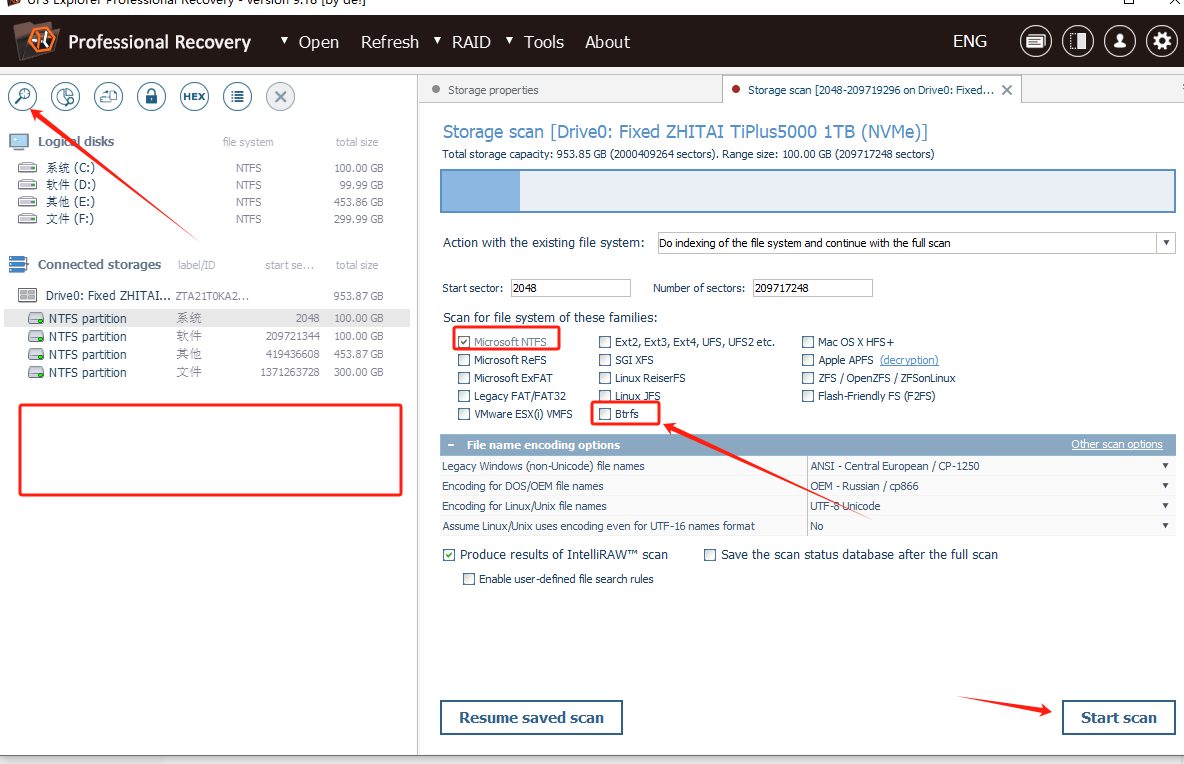Click the Logical disks monitor icon
Image resolution: width=1184 pixels, height=764 pixels.
[x=19, y=141]
